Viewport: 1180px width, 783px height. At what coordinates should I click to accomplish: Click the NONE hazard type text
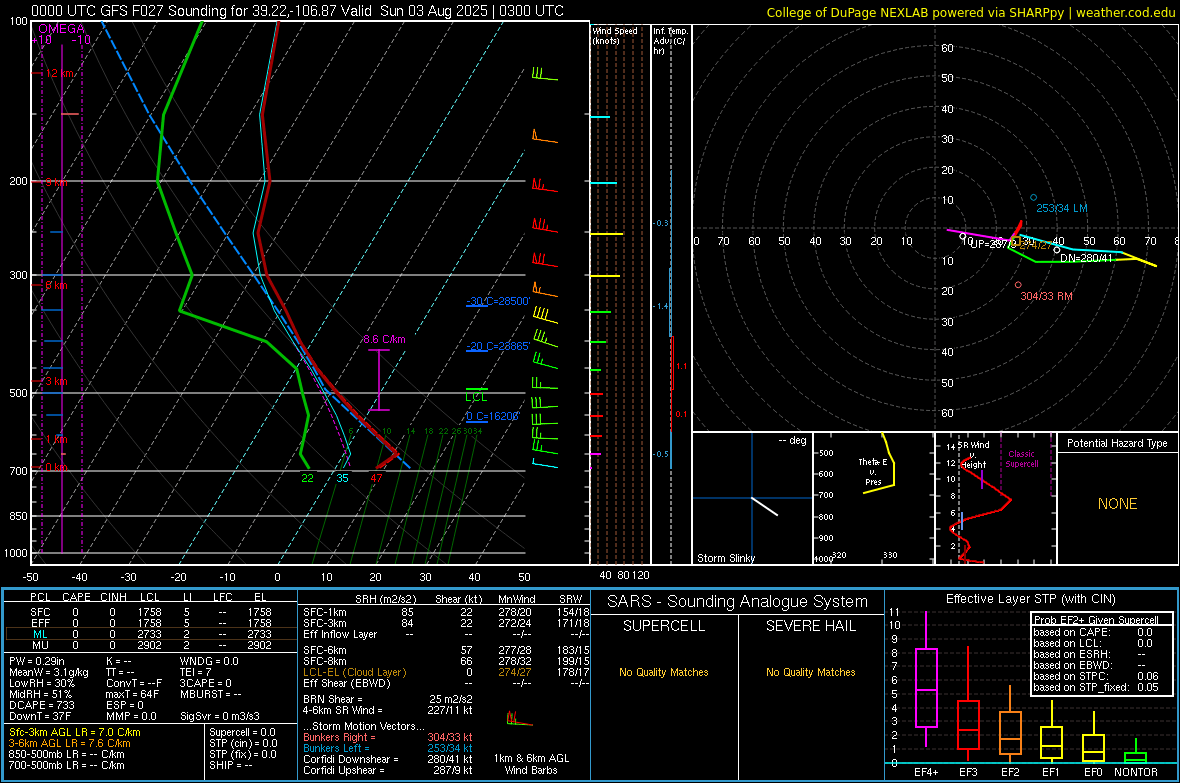1117,504
